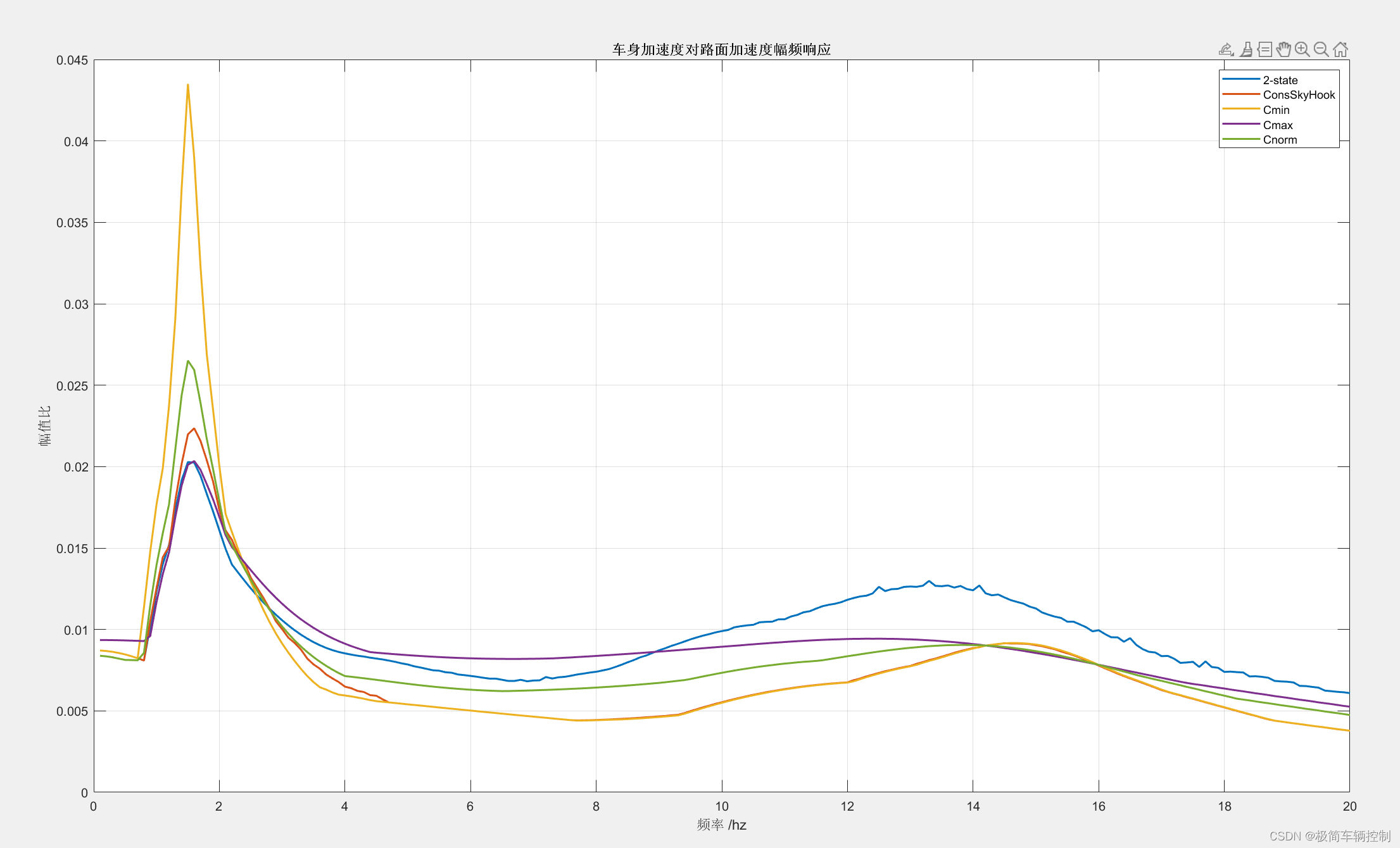Select the Cmin legend entry
Viewport: 1400px width, 848px height.
[1276, 110]
